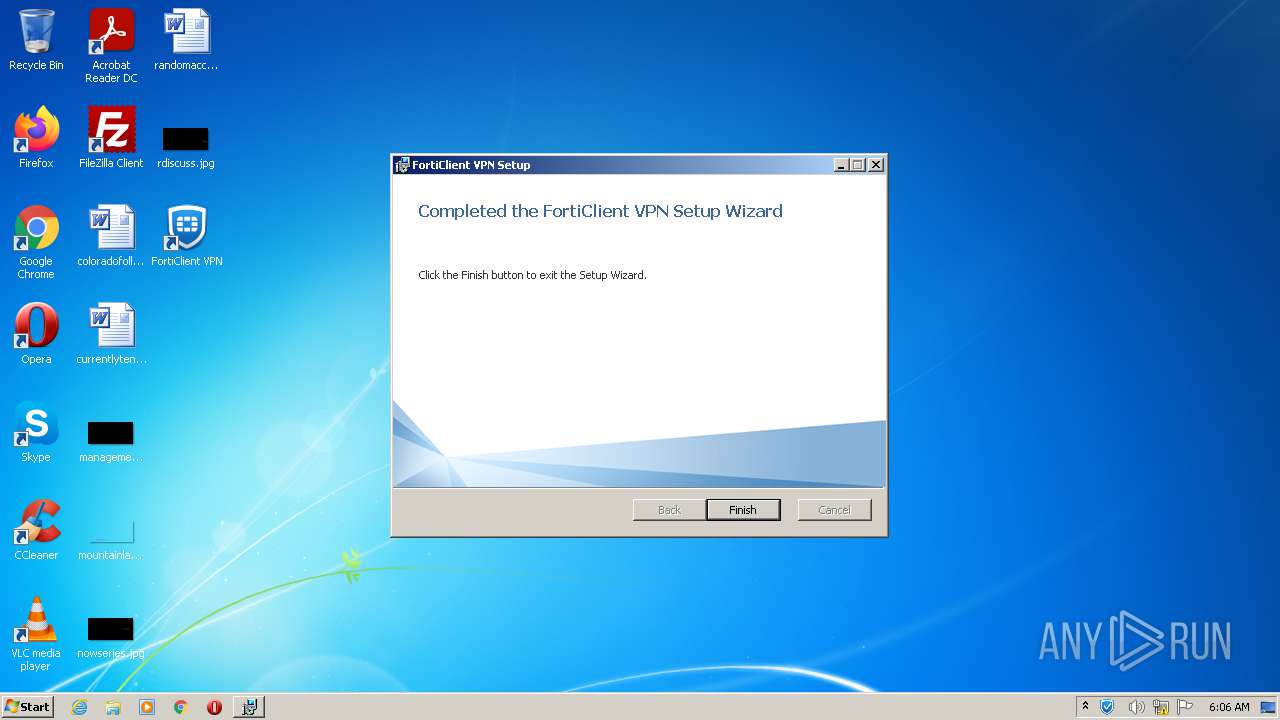Select the FortiClient VPN desktop shortcut
This screenshot has height=720, width=1280.
pyautogui.click(x=186, y=236)
